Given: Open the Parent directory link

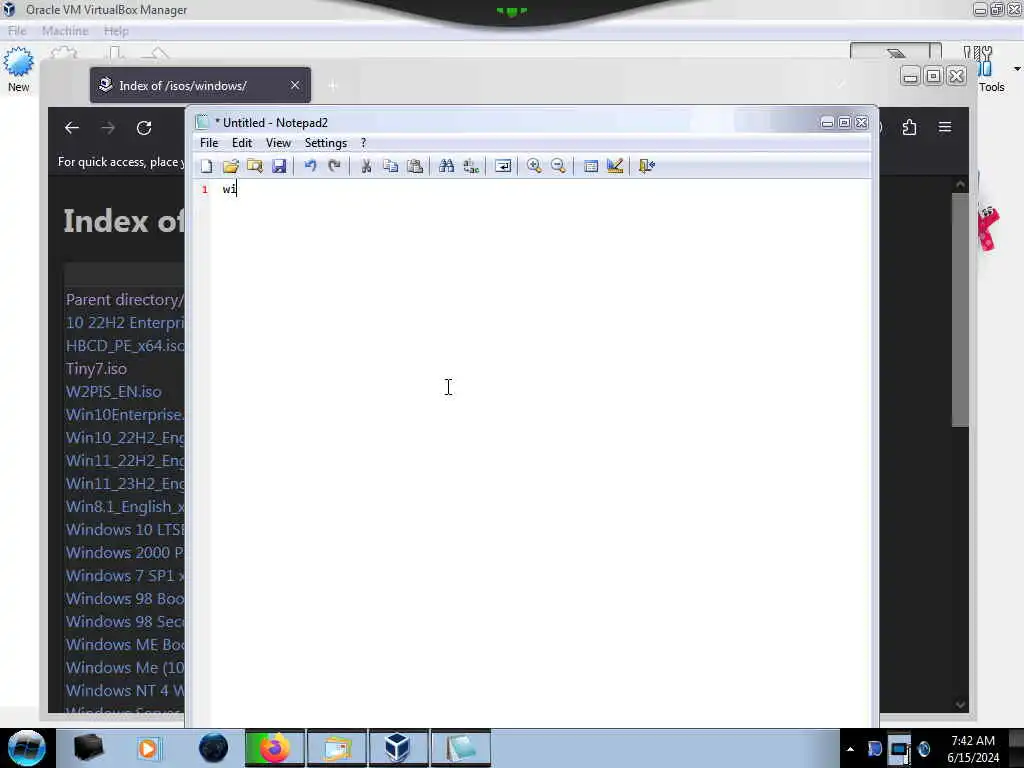Looking at the screenshot, I should tap(124, 300).
